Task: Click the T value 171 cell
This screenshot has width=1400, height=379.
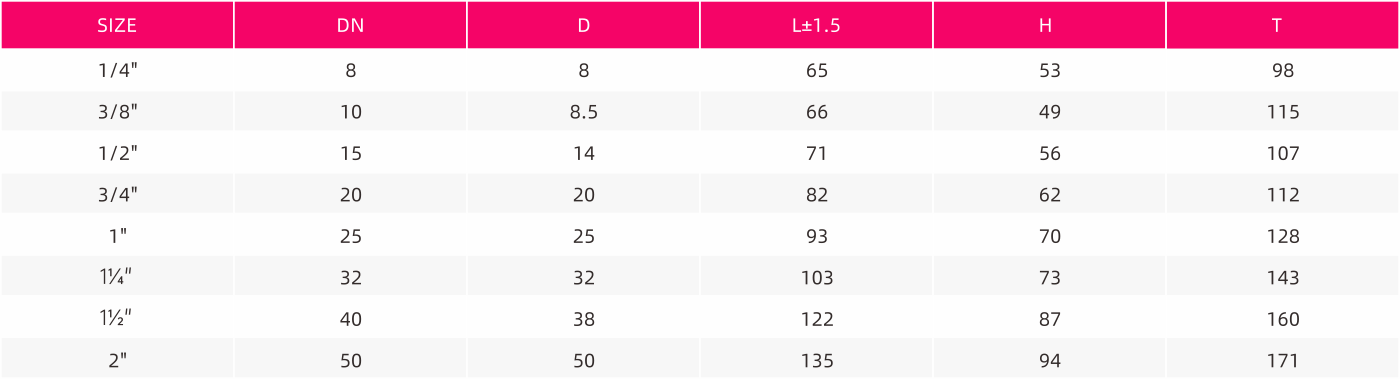Action: [x=1283, y=360]
